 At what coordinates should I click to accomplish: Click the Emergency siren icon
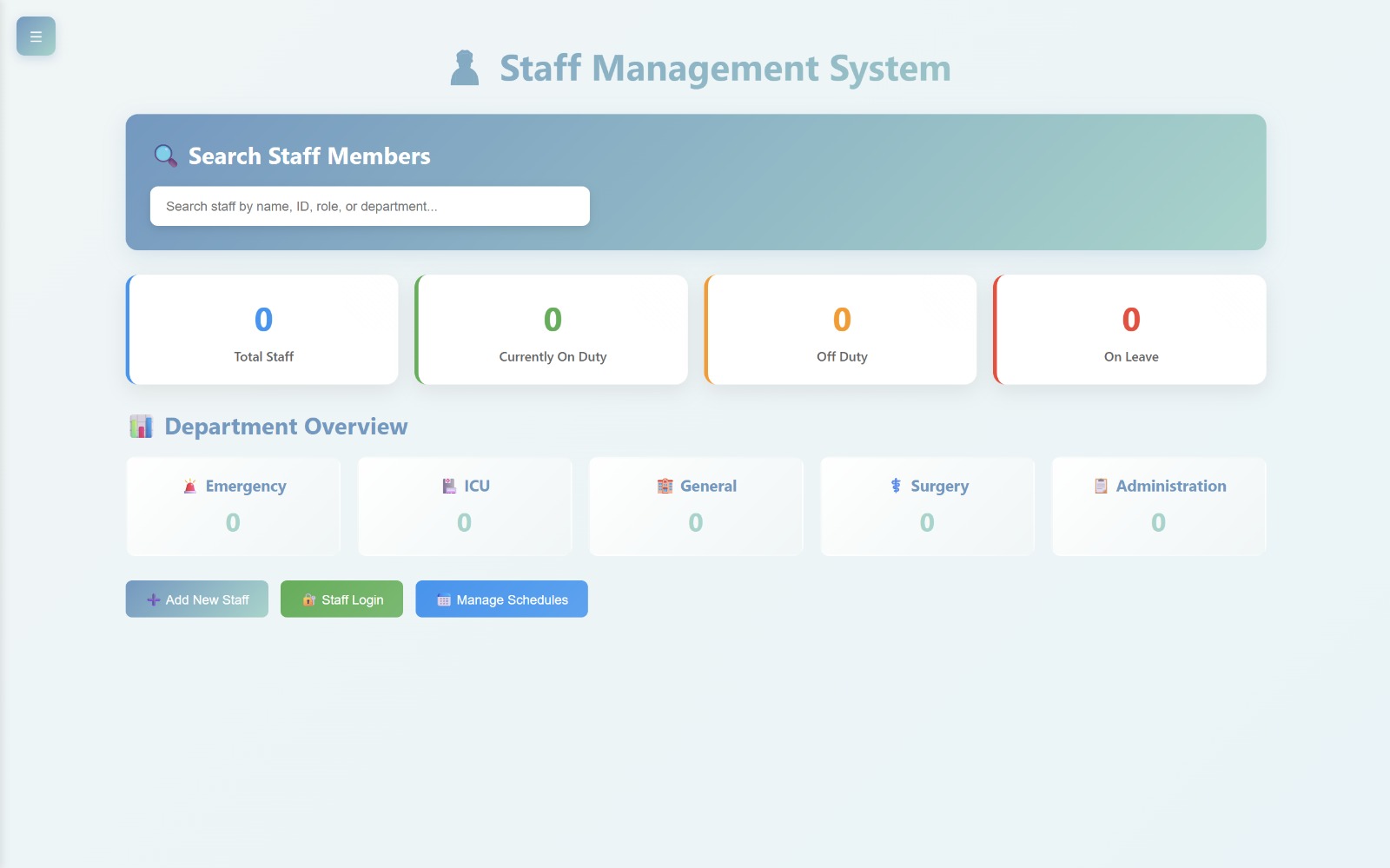pyautogui.click(x=190, y=487)
